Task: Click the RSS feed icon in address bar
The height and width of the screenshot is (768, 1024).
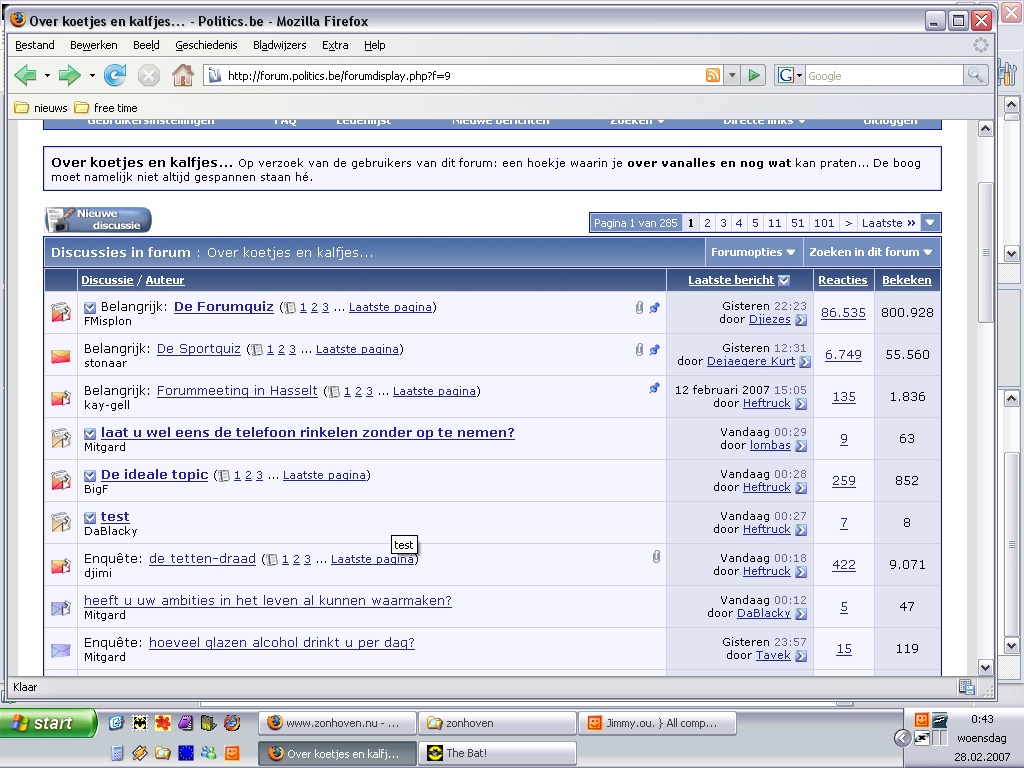Action: pos(713,76)
